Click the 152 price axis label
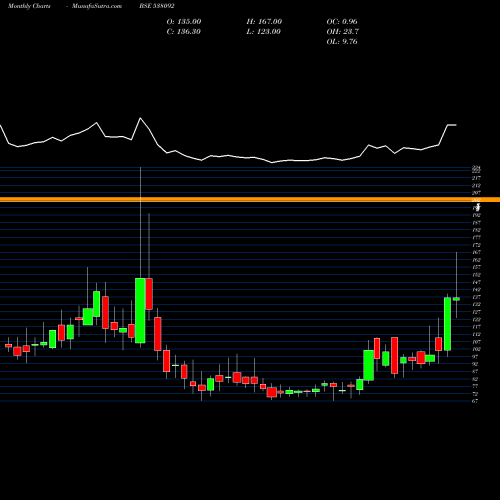The width and height of the screenshot is (500, 500). tap(476, 275)
